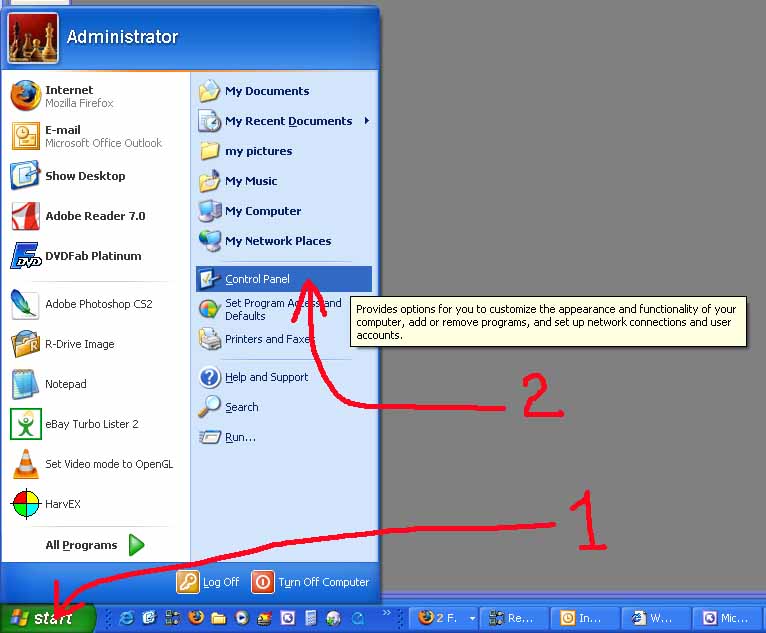Click Administrator chess user picture
The image size is (766, 633).
pyautogui.click(x=33, y=38)
